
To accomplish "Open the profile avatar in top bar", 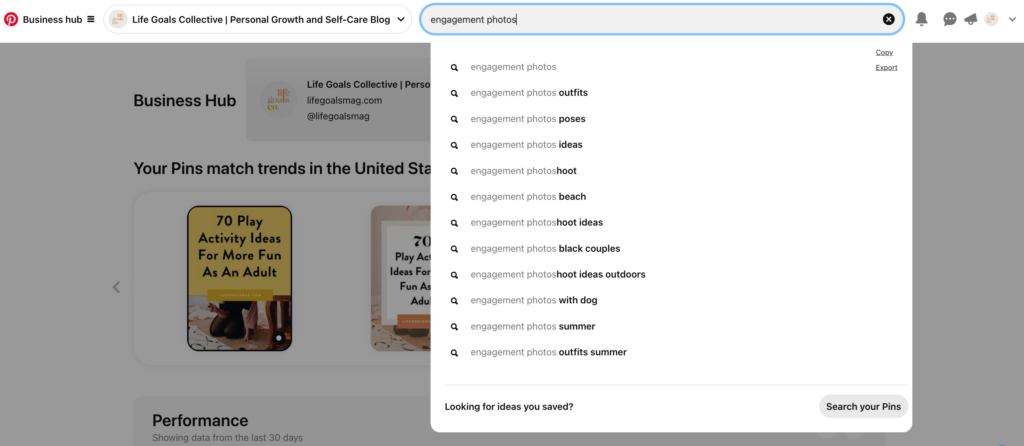I will click(991, 20).
